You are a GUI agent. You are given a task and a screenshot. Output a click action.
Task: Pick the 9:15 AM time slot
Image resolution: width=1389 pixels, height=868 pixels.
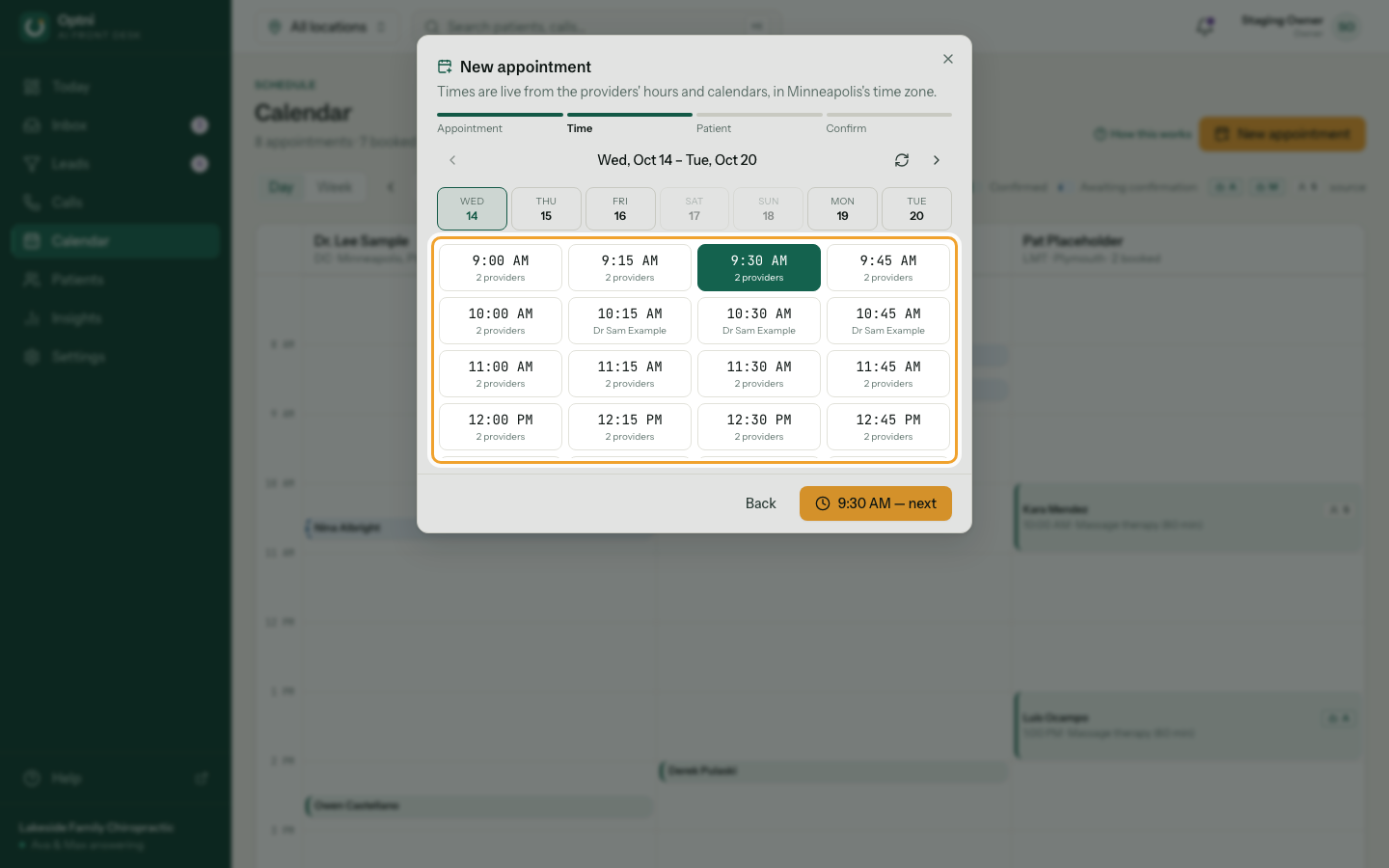click(x=630, y=267)
